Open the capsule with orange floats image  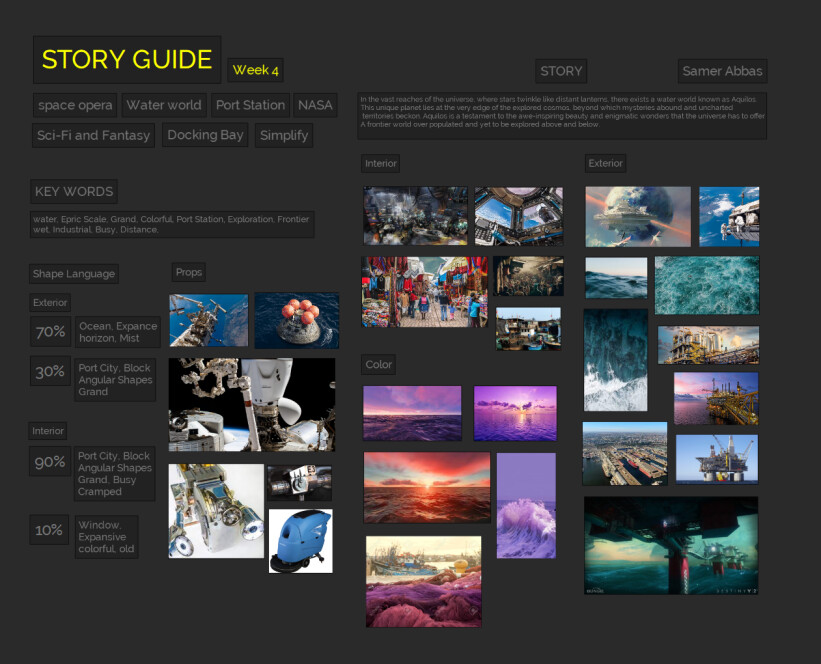(x=297, y=320)
